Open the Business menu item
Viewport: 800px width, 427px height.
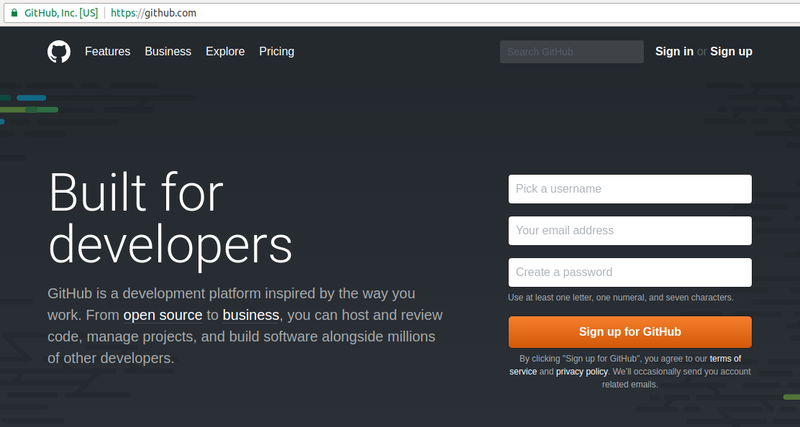168,52
